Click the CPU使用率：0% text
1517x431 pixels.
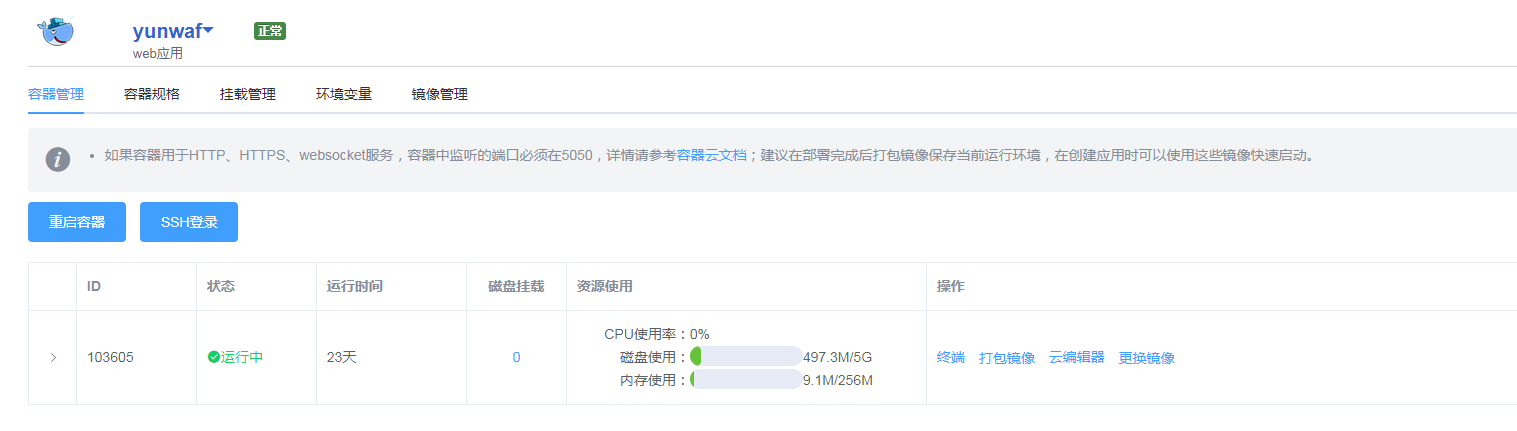click(x=657, y=334)
